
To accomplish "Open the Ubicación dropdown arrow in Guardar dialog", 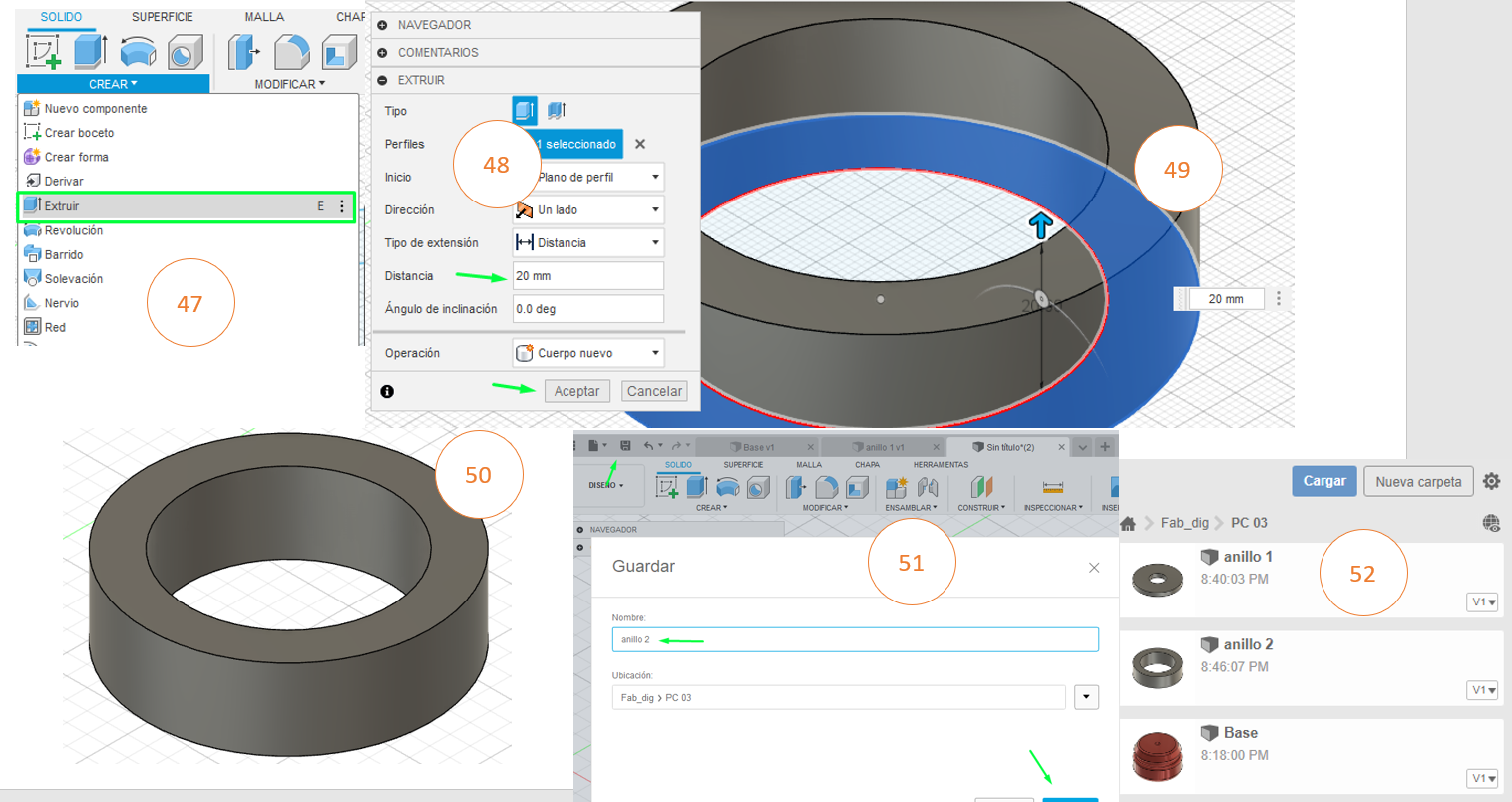I will point(1087,697).
